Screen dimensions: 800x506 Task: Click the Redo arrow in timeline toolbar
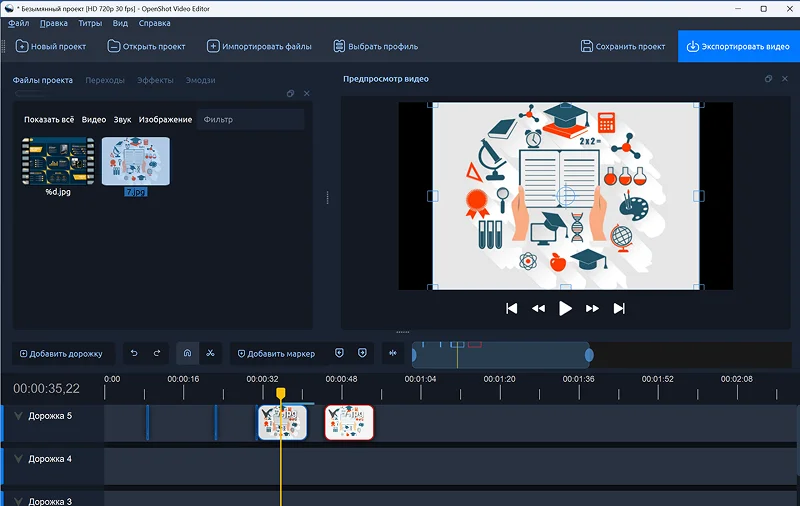tap(157, 353)
